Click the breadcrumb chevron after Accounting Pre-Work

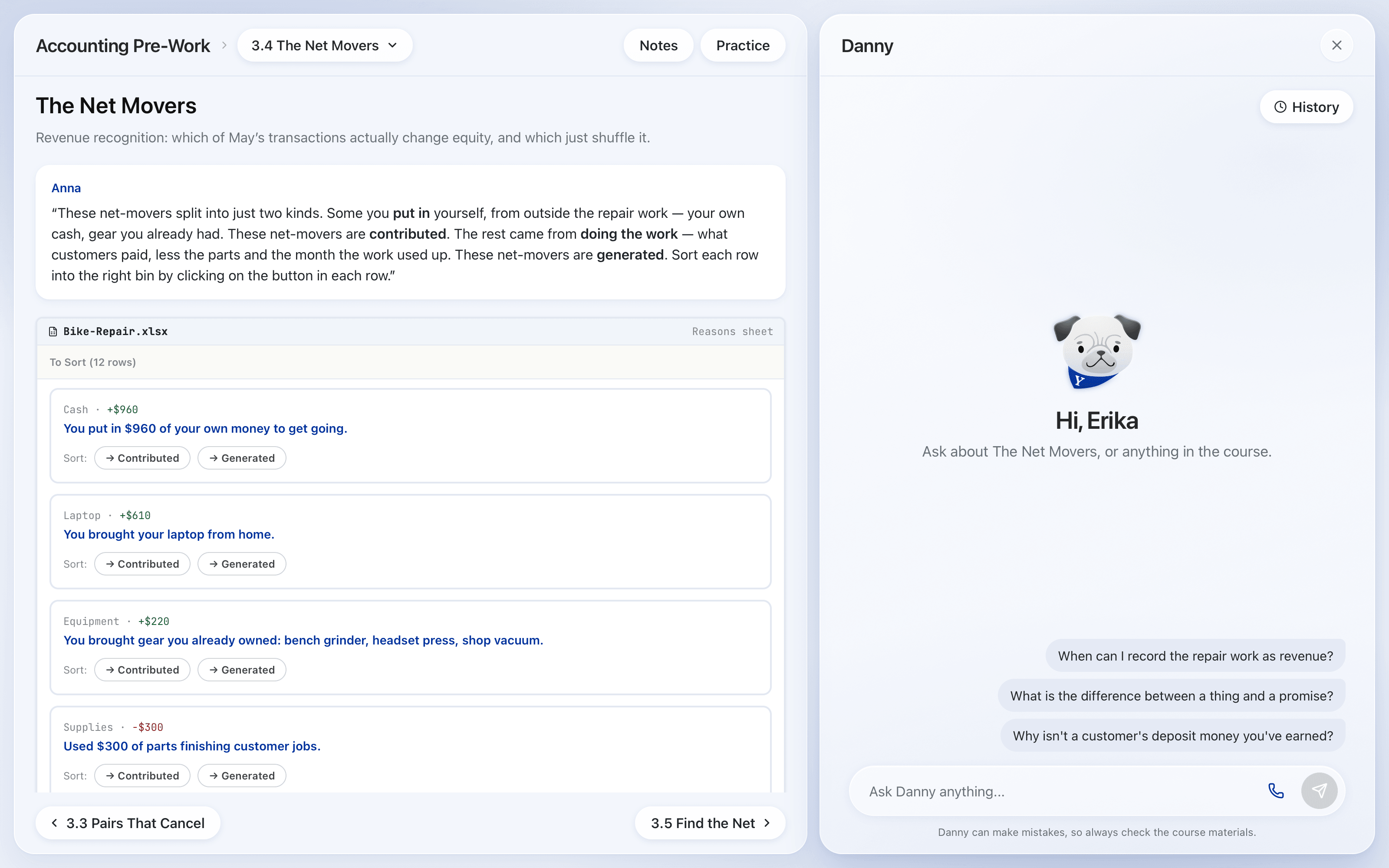[x=224, y=45]
